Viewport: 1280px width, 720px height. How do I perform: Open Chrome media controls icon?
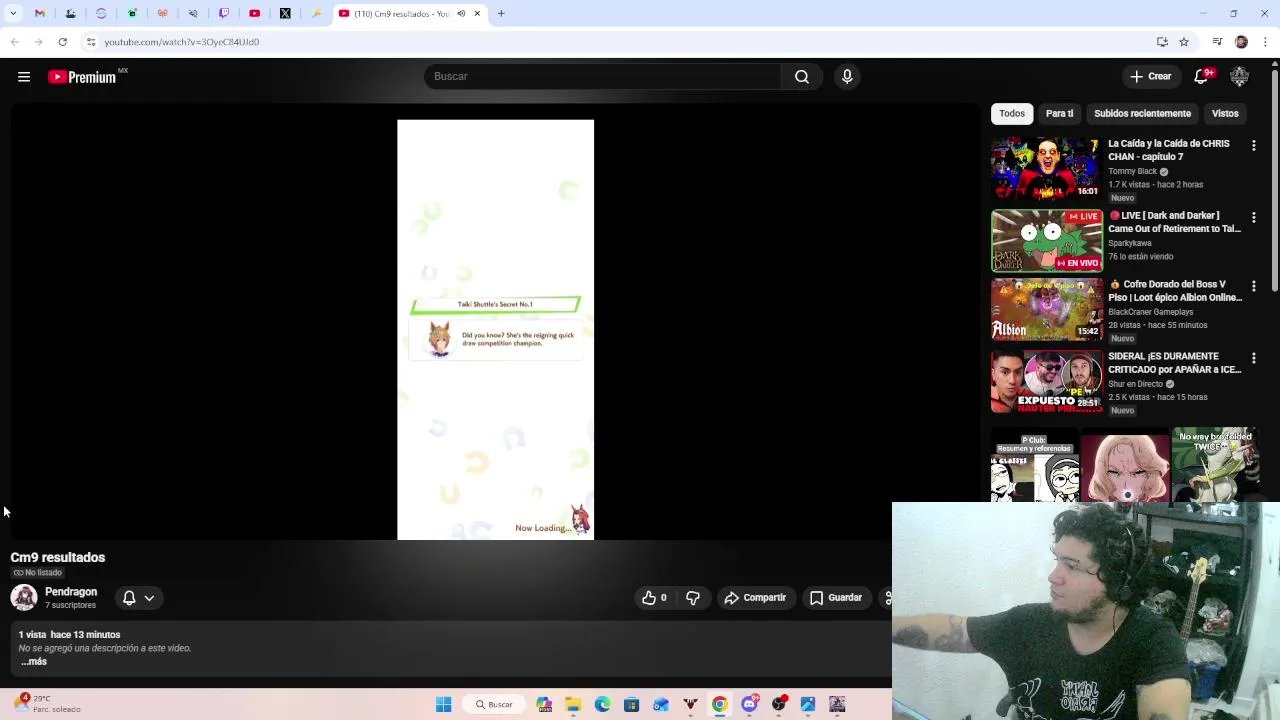(1217, 42)
